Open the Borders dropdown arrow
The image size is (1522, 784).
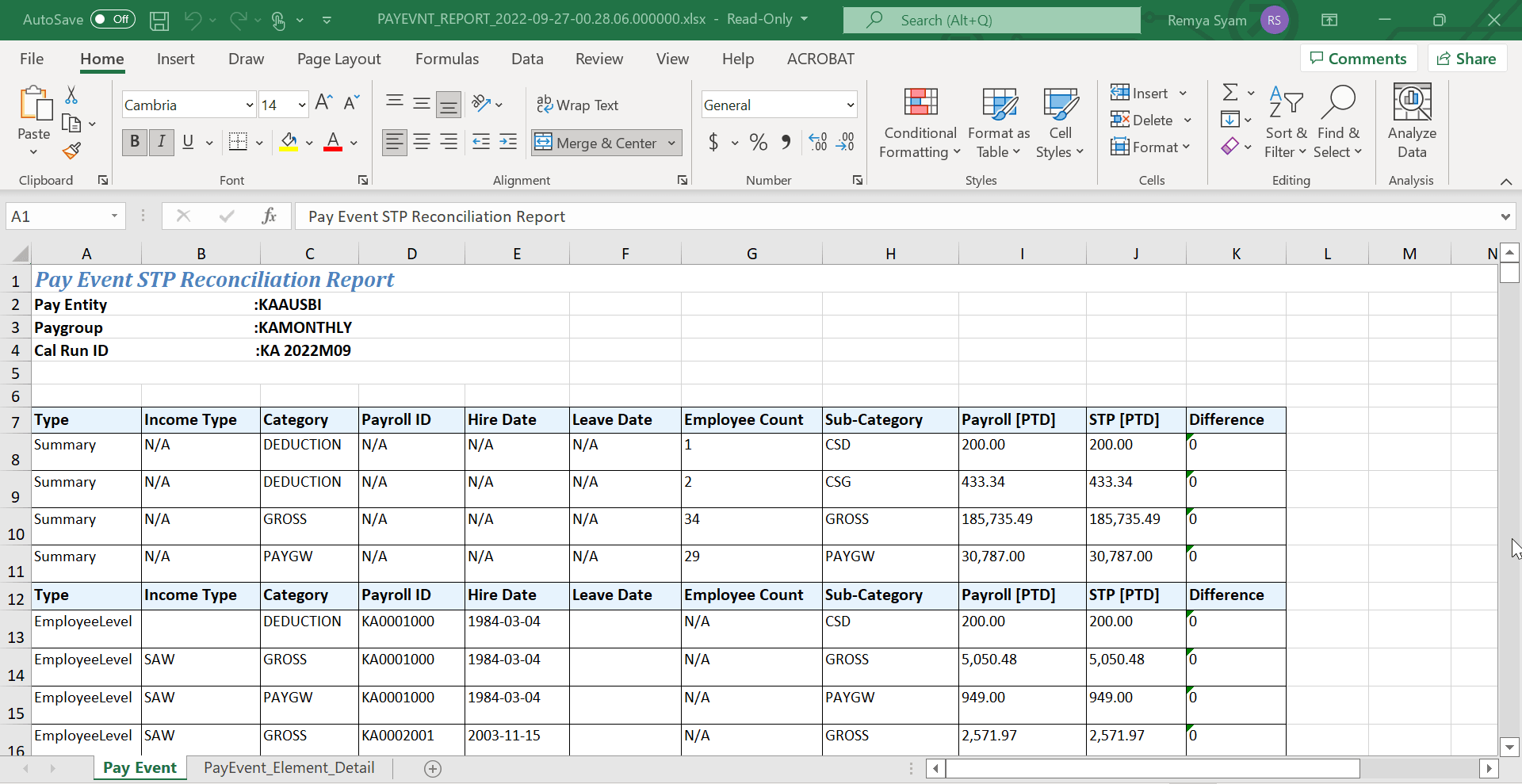click(x=258, y=143)
